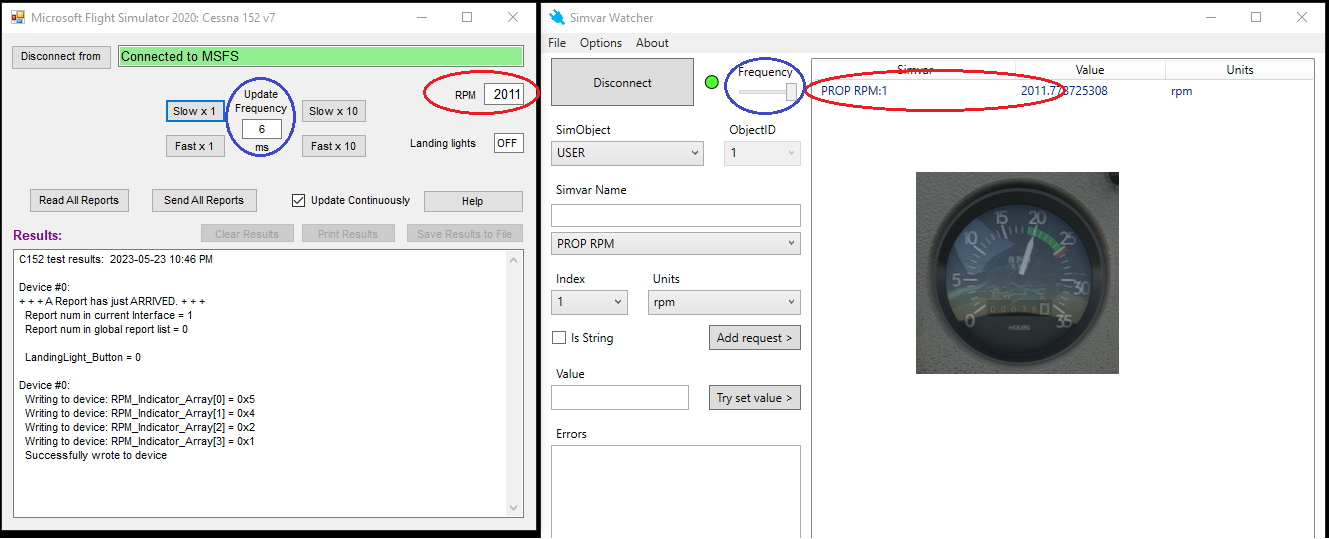Open the File menu

coord(557,43)
